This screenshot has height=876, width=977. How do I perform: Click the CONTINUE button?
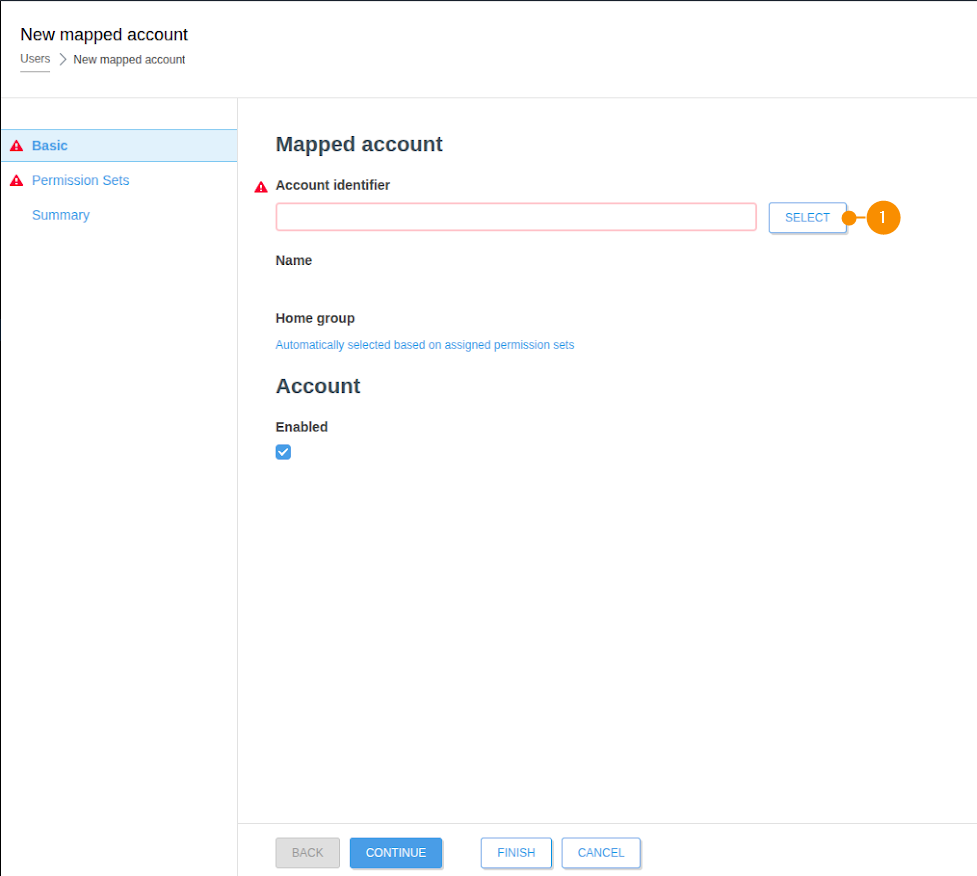(x=396, y=853)
